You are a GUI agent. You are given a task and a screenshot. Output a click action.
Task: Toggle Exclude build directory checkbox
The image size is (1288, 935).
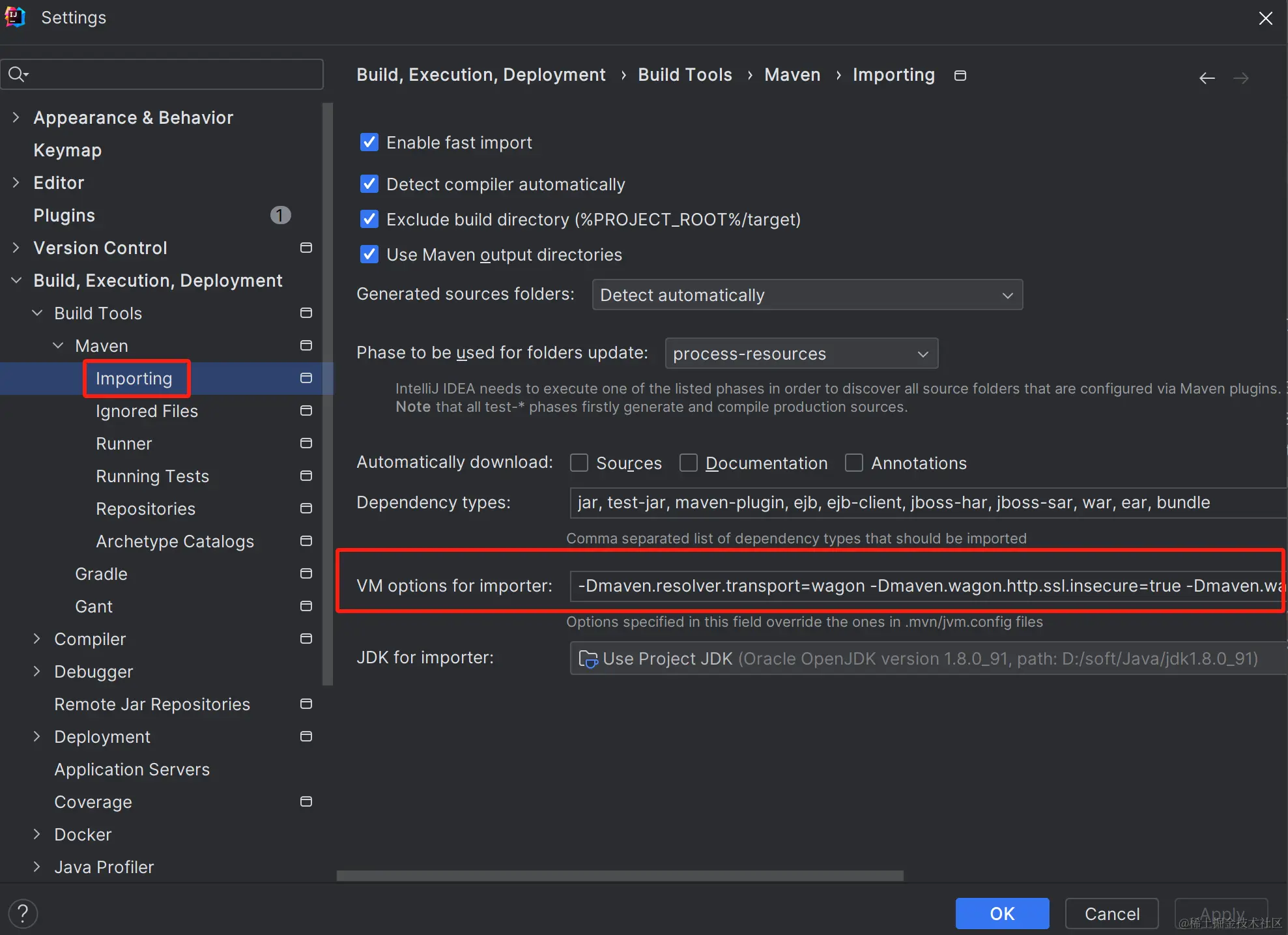coord(369,219)
